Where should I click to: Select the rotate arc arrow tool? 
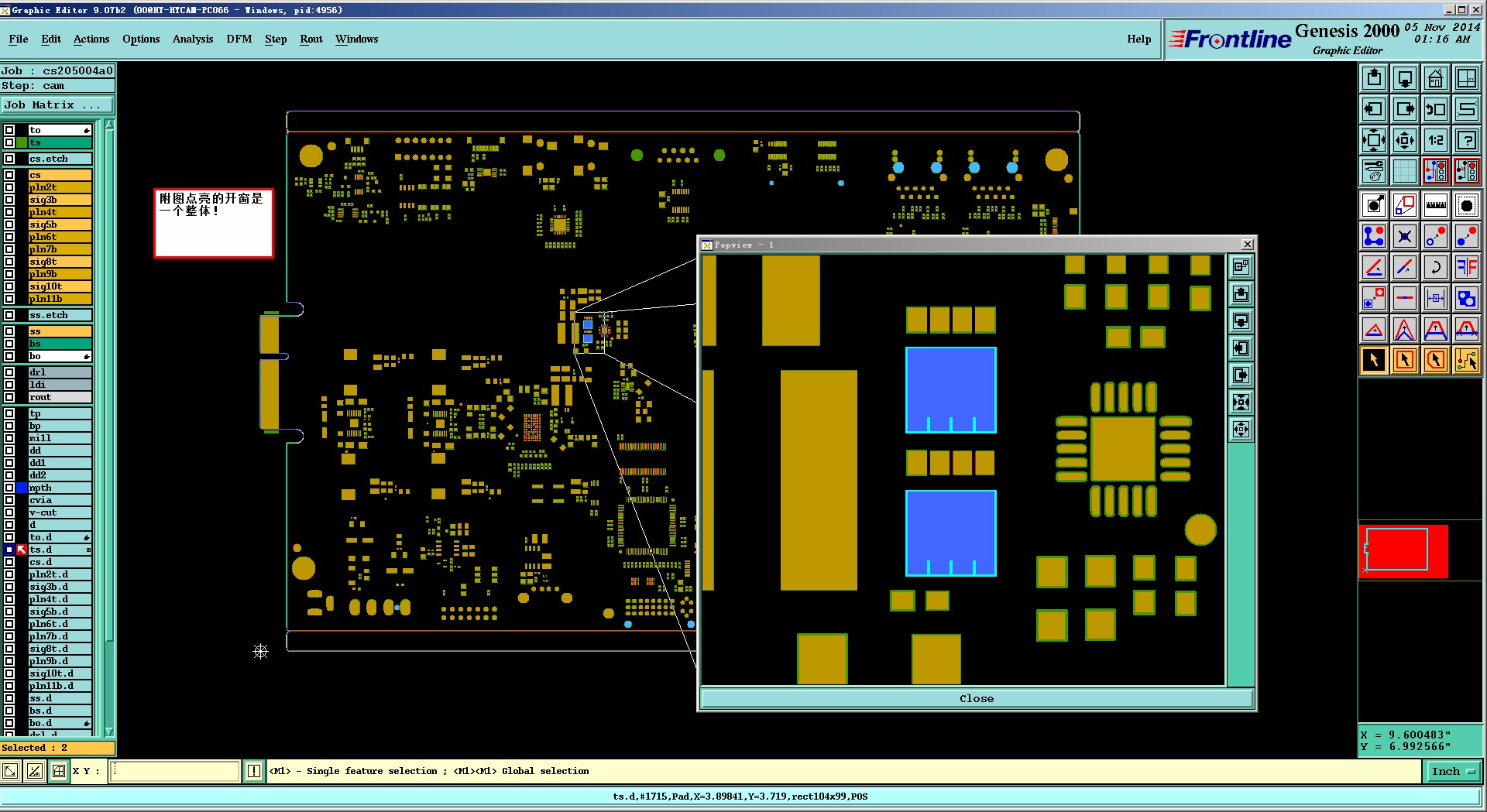point(1436,267)
